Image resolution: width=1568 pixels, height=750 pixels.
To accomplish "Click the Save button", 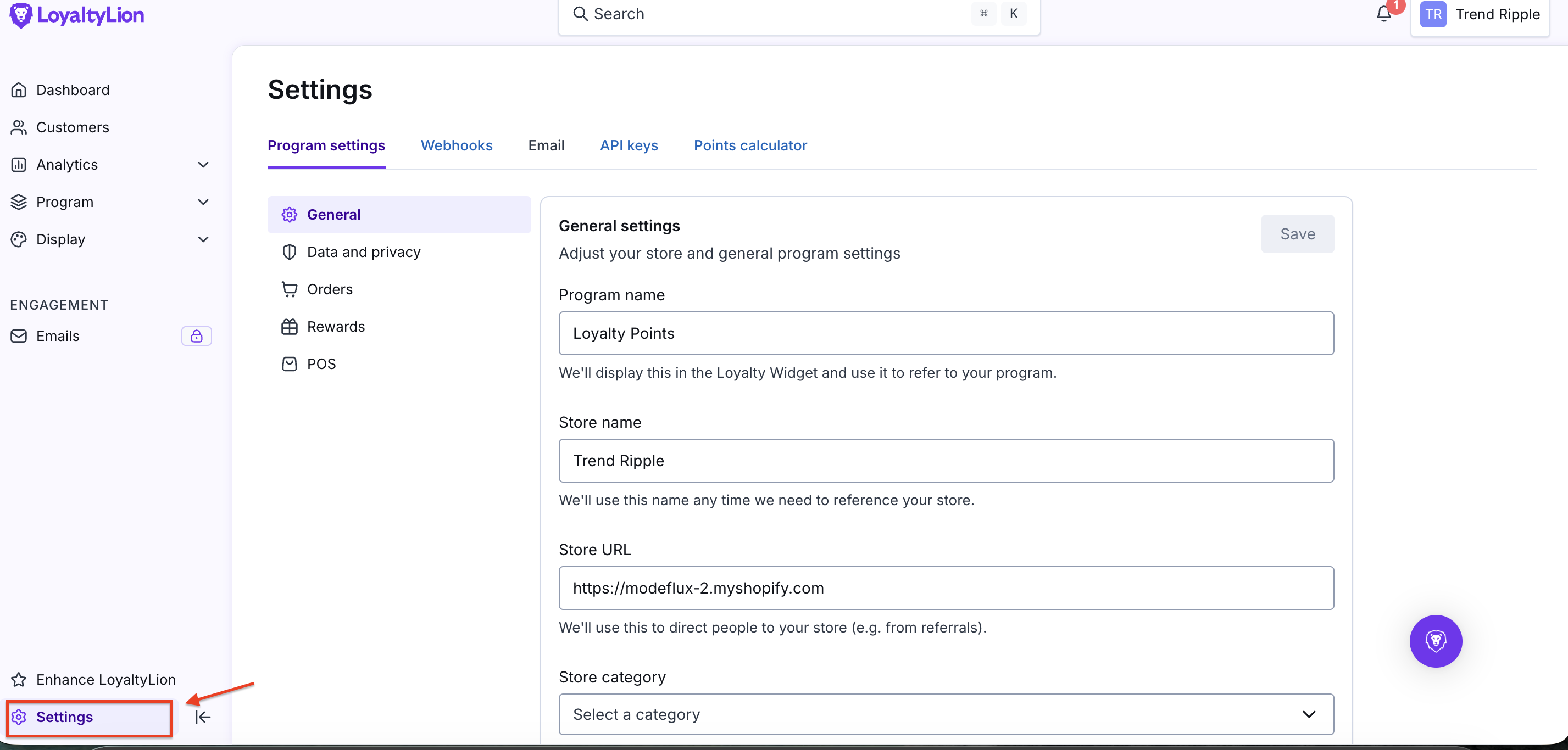I will point(1297,233).
